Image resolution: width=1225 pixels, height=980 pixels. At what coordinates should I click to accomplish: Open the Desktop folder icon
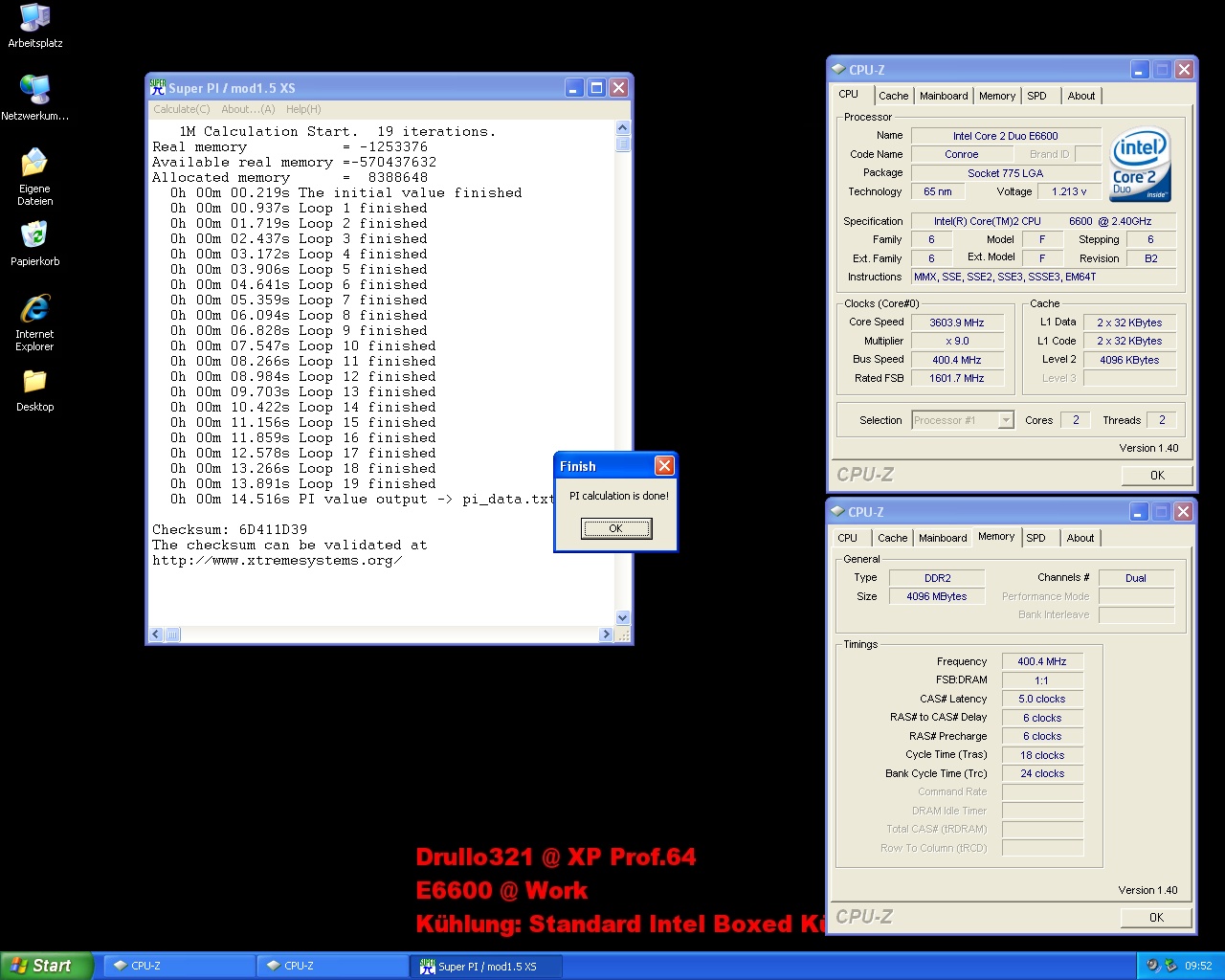point(35,390)
